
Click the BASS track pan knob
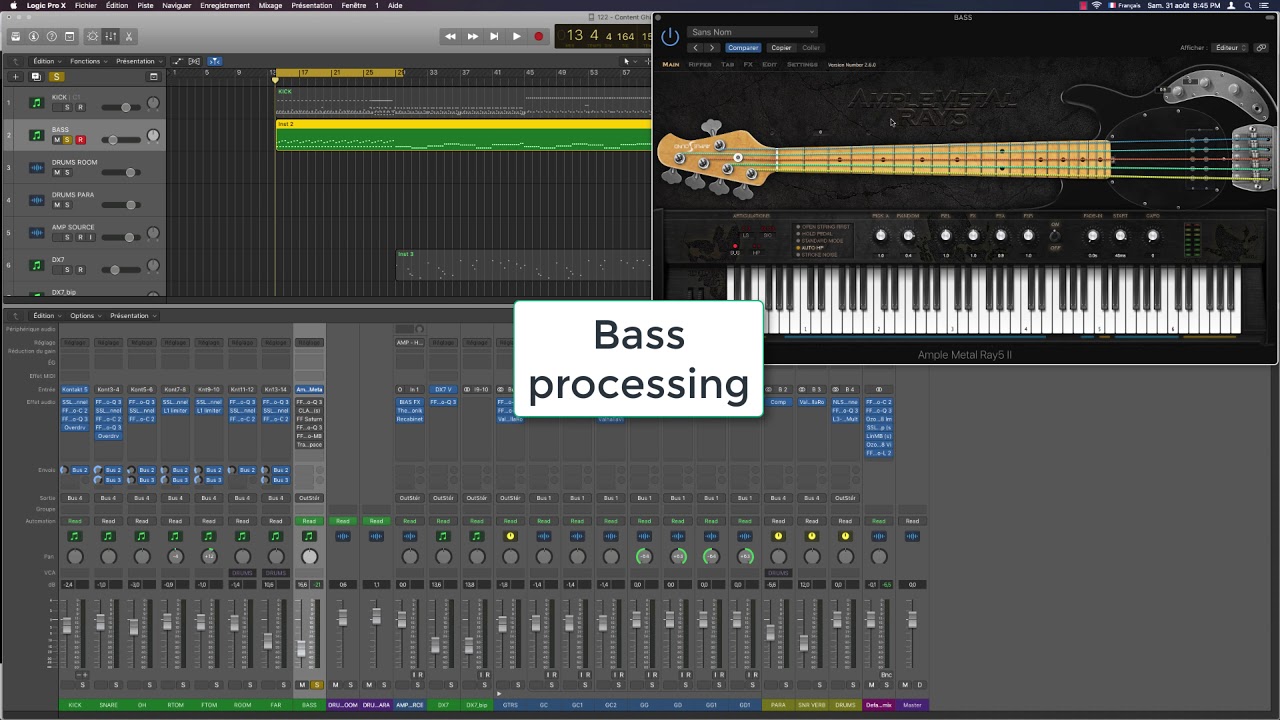pyautogui.click(x=153, y=136)
